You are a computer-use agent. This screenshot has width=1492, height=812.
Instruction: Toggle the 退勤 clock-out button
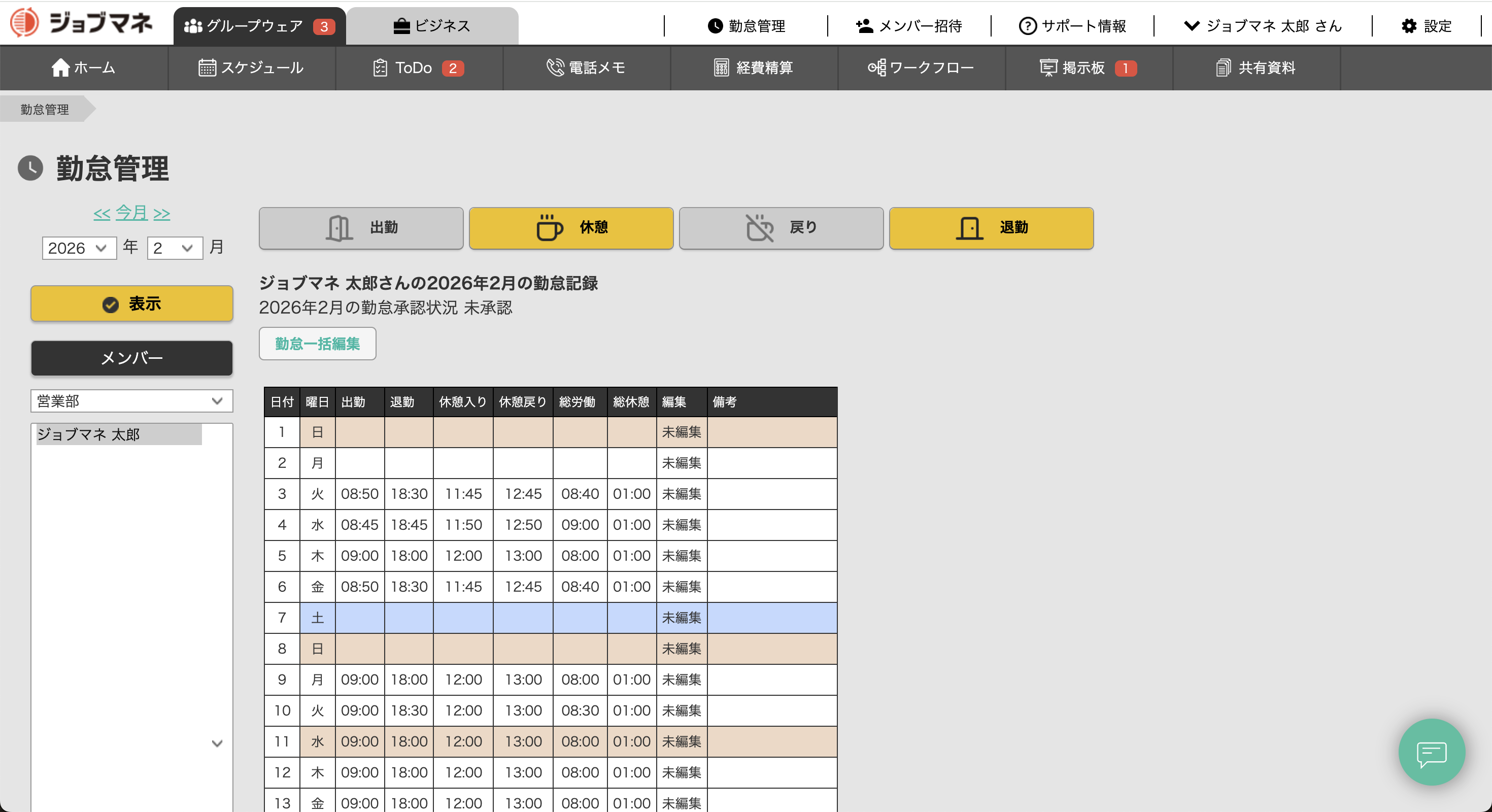991,228
